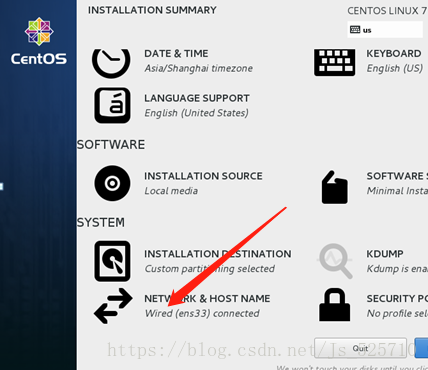Click the CentOS logo in sidebar
Screen dimensions: 428x370
(x=39, y=41)
